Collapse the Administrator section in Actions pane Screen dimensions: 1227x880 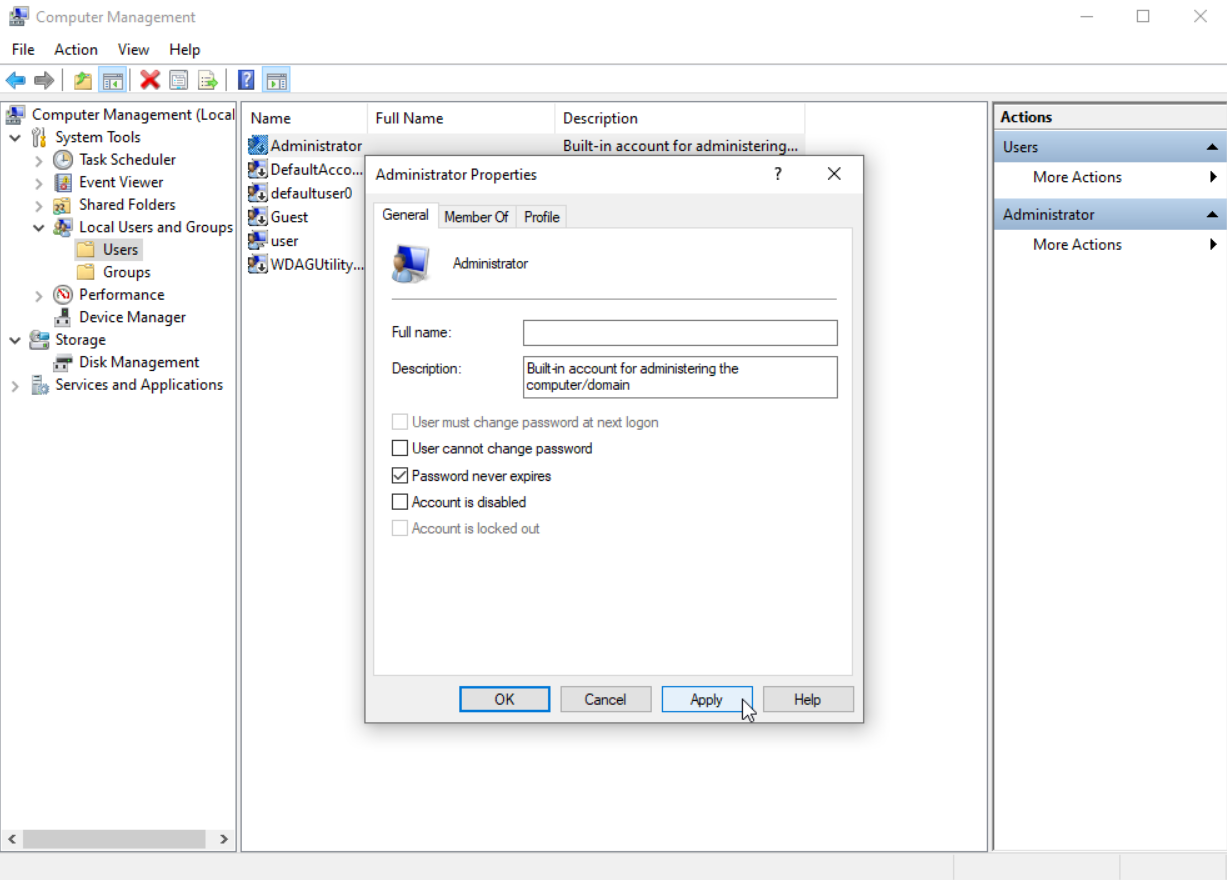(x=1212, y=215)
